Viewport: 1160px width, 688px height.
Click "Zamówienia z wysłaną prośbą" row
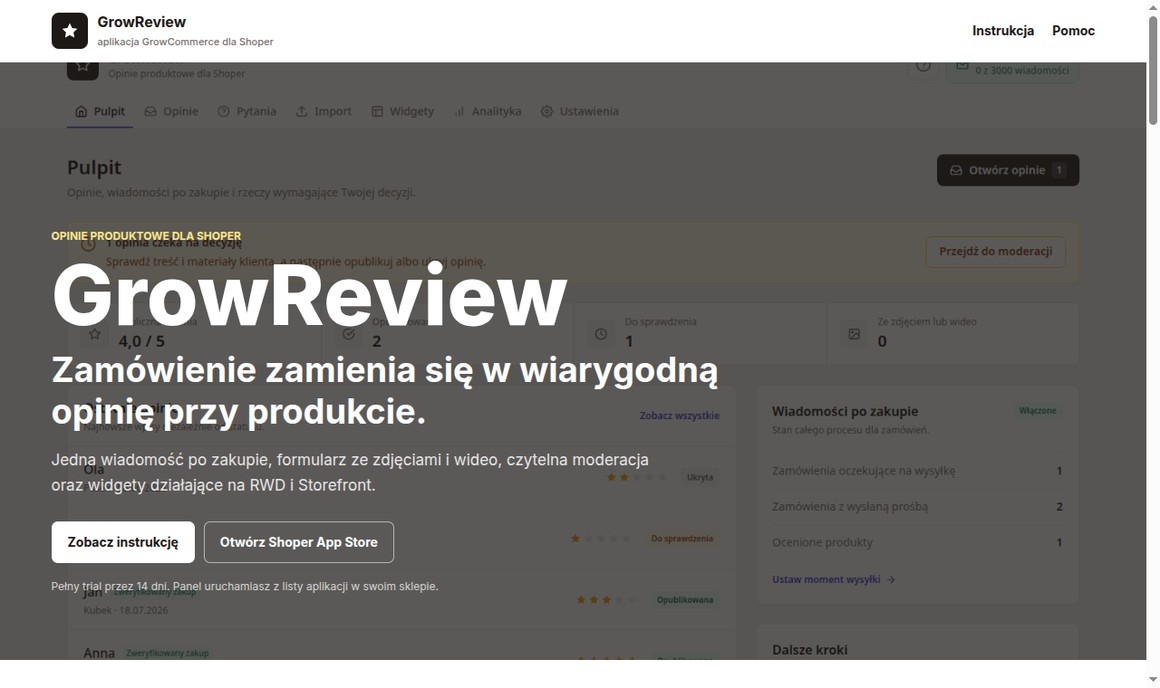917,507
